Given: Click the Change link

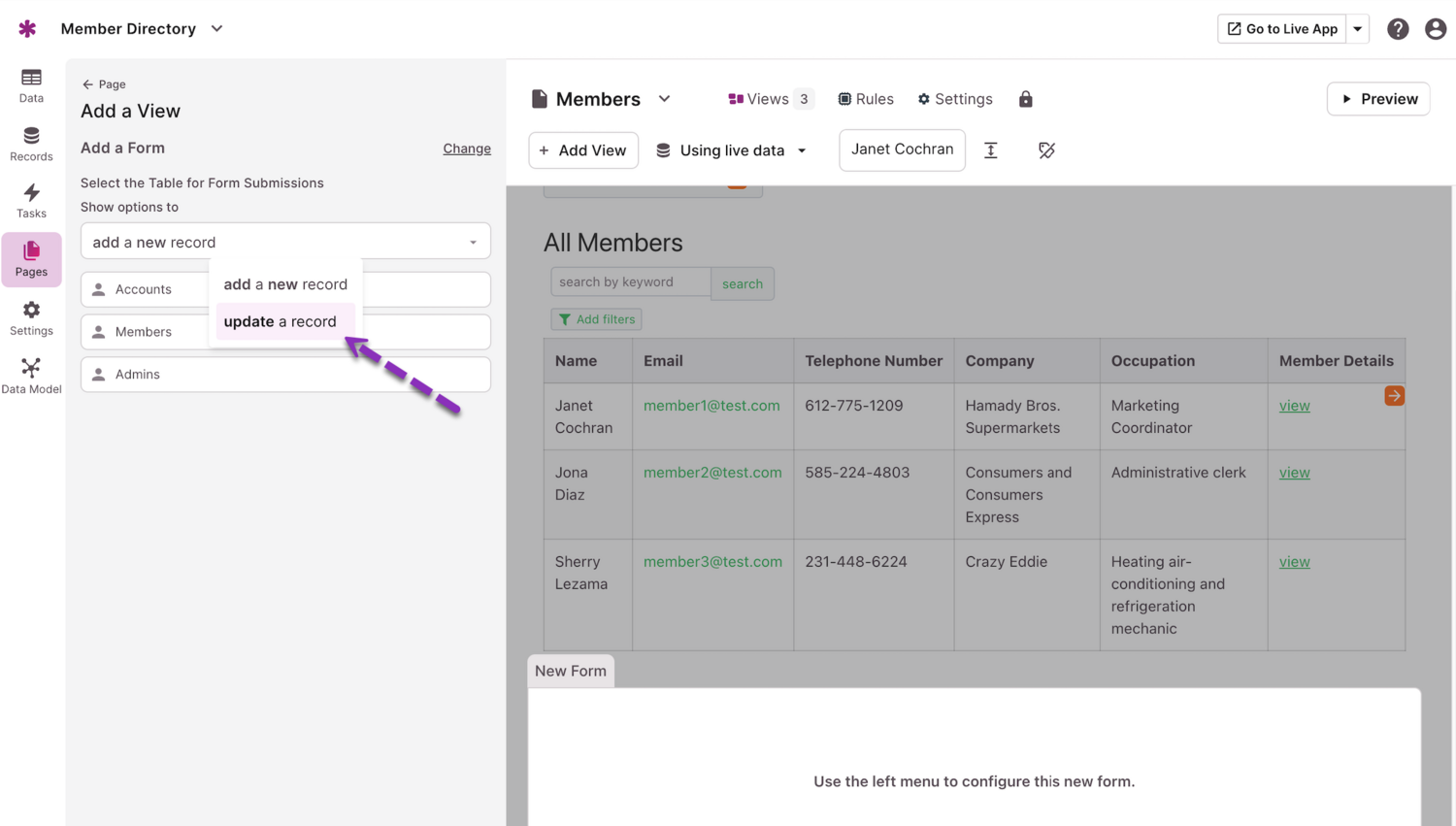Looking at the screenshot, I should (467, 149).
